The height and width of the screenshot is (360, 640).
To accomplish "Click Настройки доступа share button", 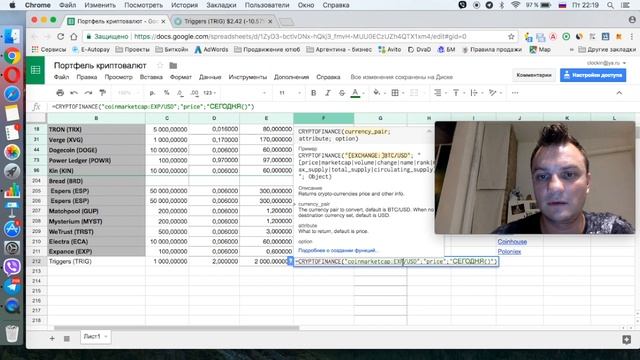I will click(x=593, y=75).
